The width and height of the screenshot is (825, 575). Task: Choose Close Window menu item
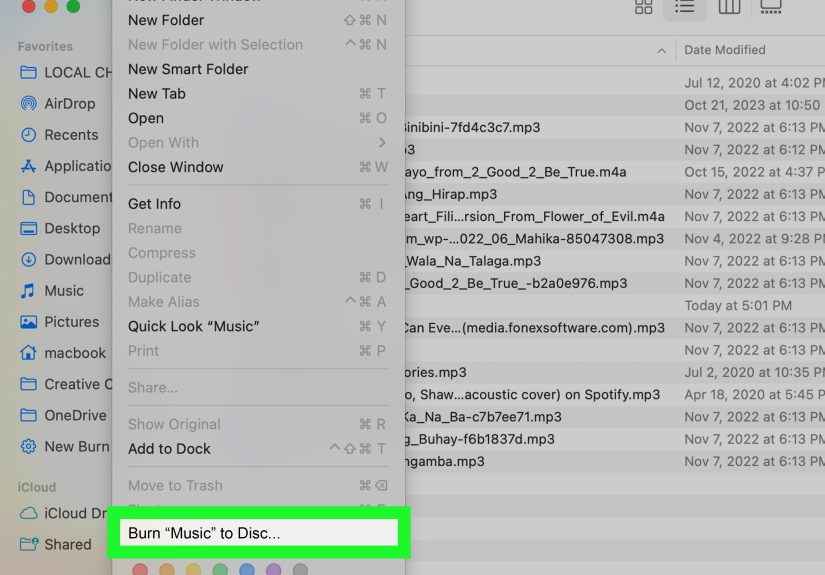258,167
